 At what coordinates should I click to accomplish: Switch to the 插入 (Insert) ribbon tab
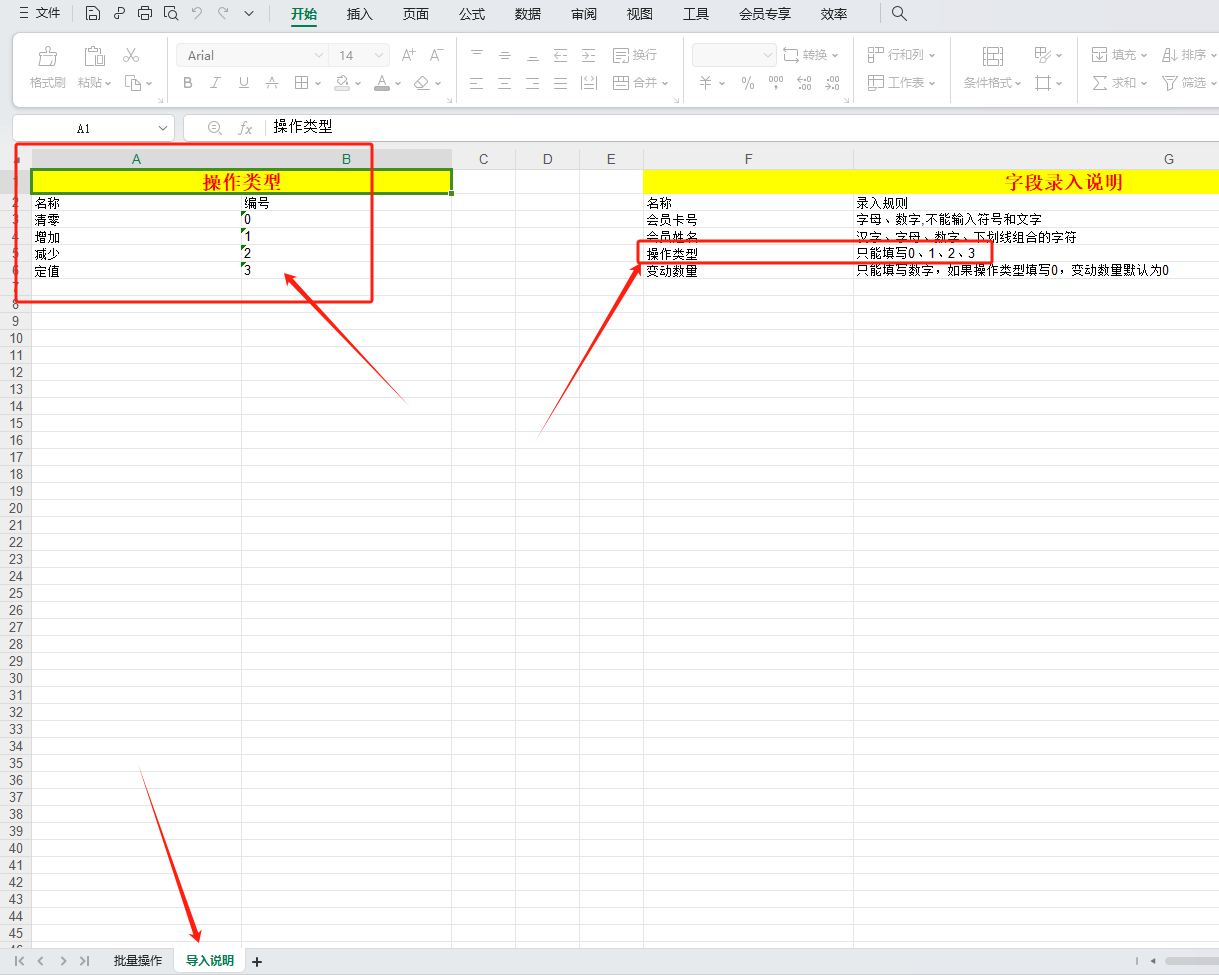(x=359, y=14)
